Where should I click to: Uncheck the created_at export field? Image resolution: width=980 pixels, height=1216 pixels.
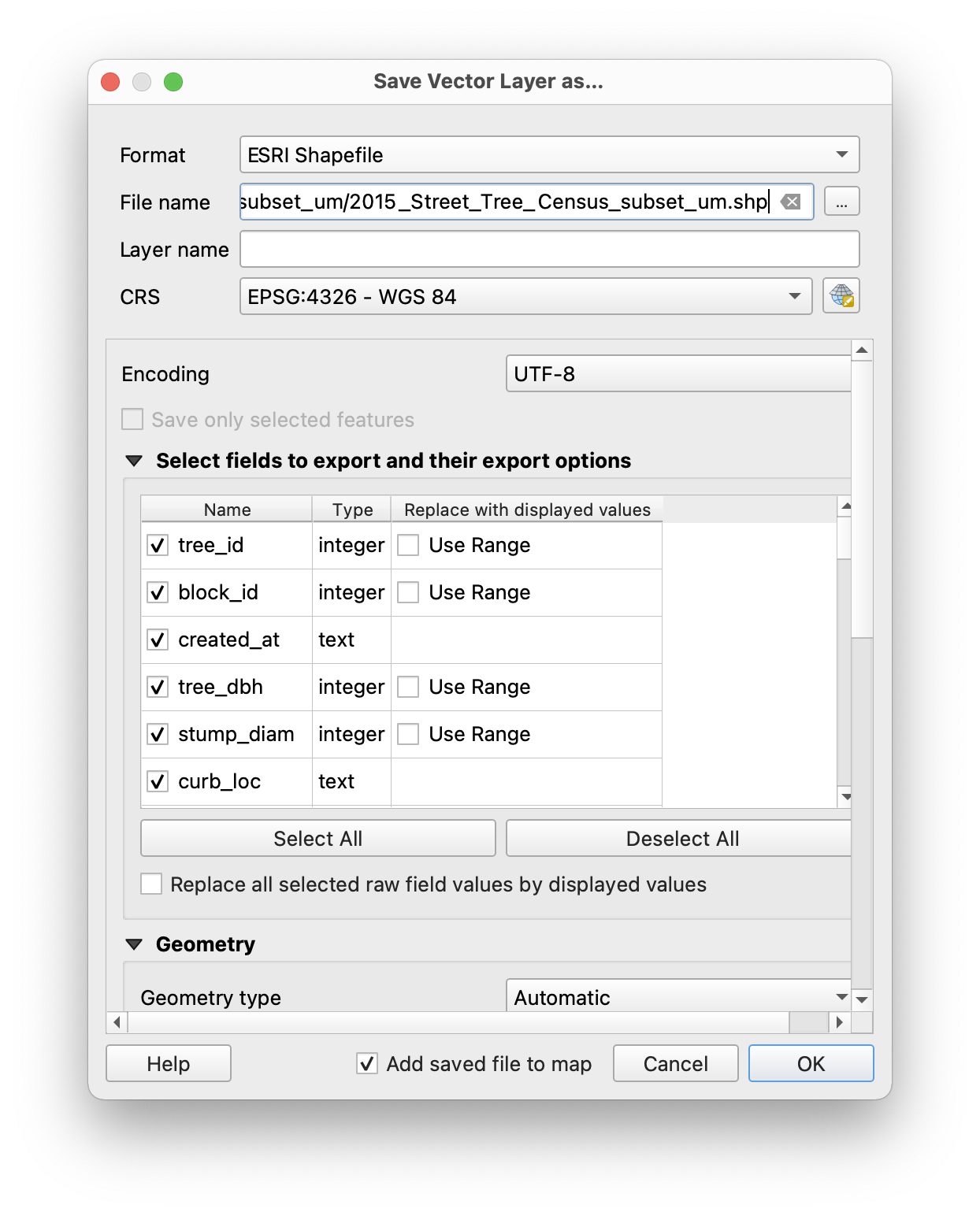[x=157, y=640]
